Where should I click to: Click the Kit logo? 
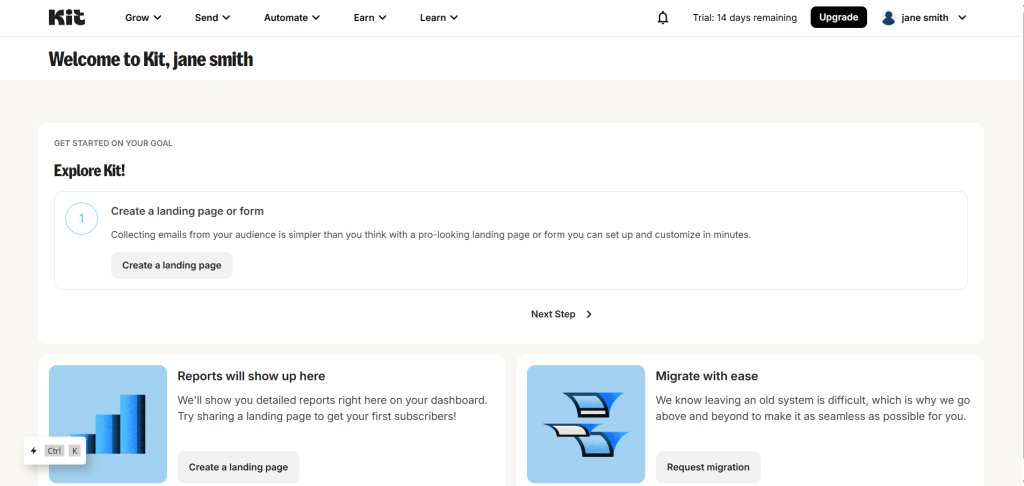point(67,17)
